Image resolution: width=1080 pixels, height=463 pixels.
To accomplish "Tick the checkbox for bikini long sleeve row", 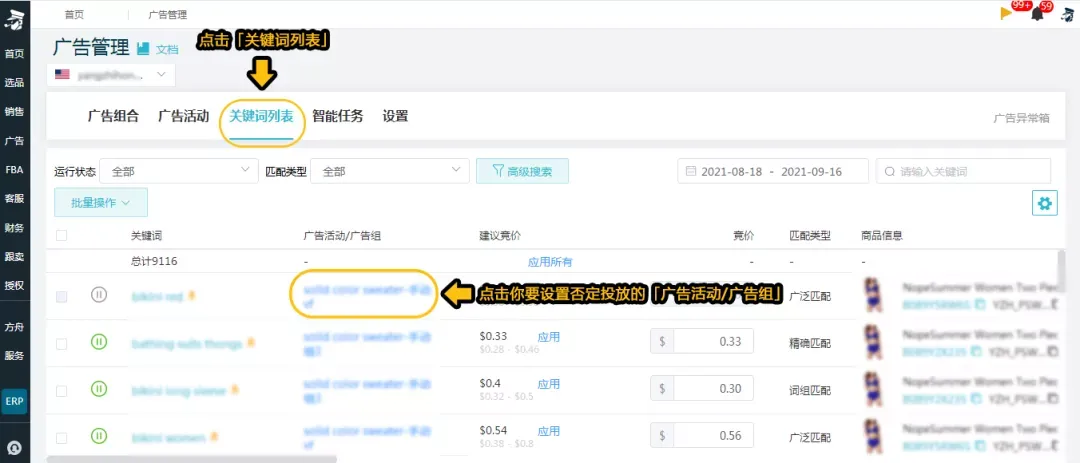I will pyautogui.click(x=62, y=389).
